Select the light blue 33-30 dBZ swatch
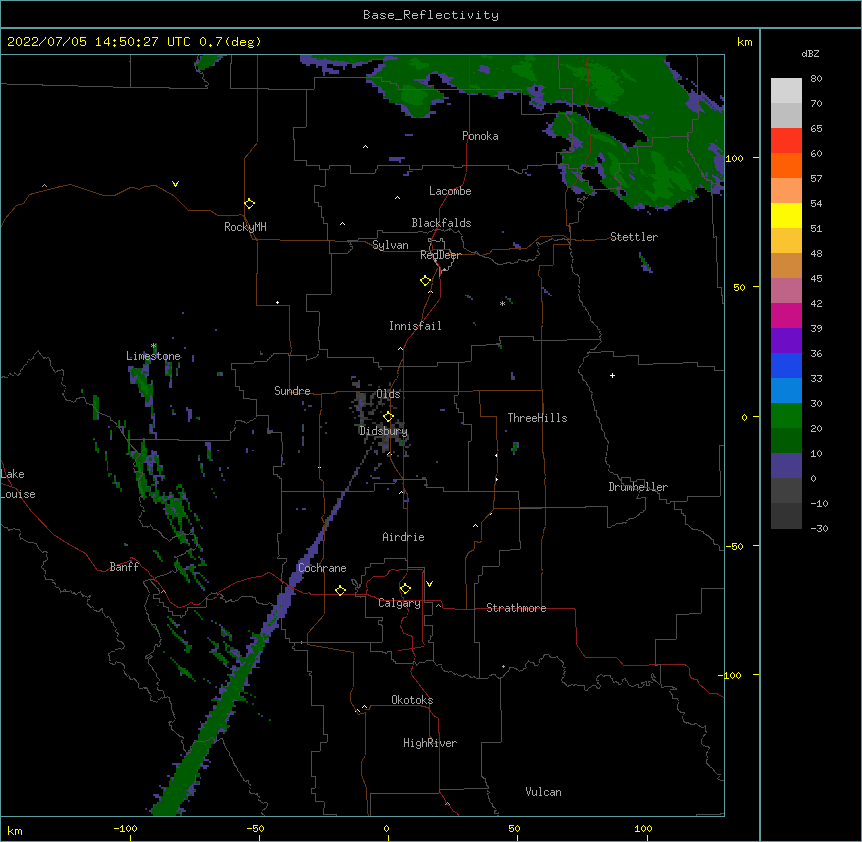This screenshot has width=862, height=842. coord(786,391)
